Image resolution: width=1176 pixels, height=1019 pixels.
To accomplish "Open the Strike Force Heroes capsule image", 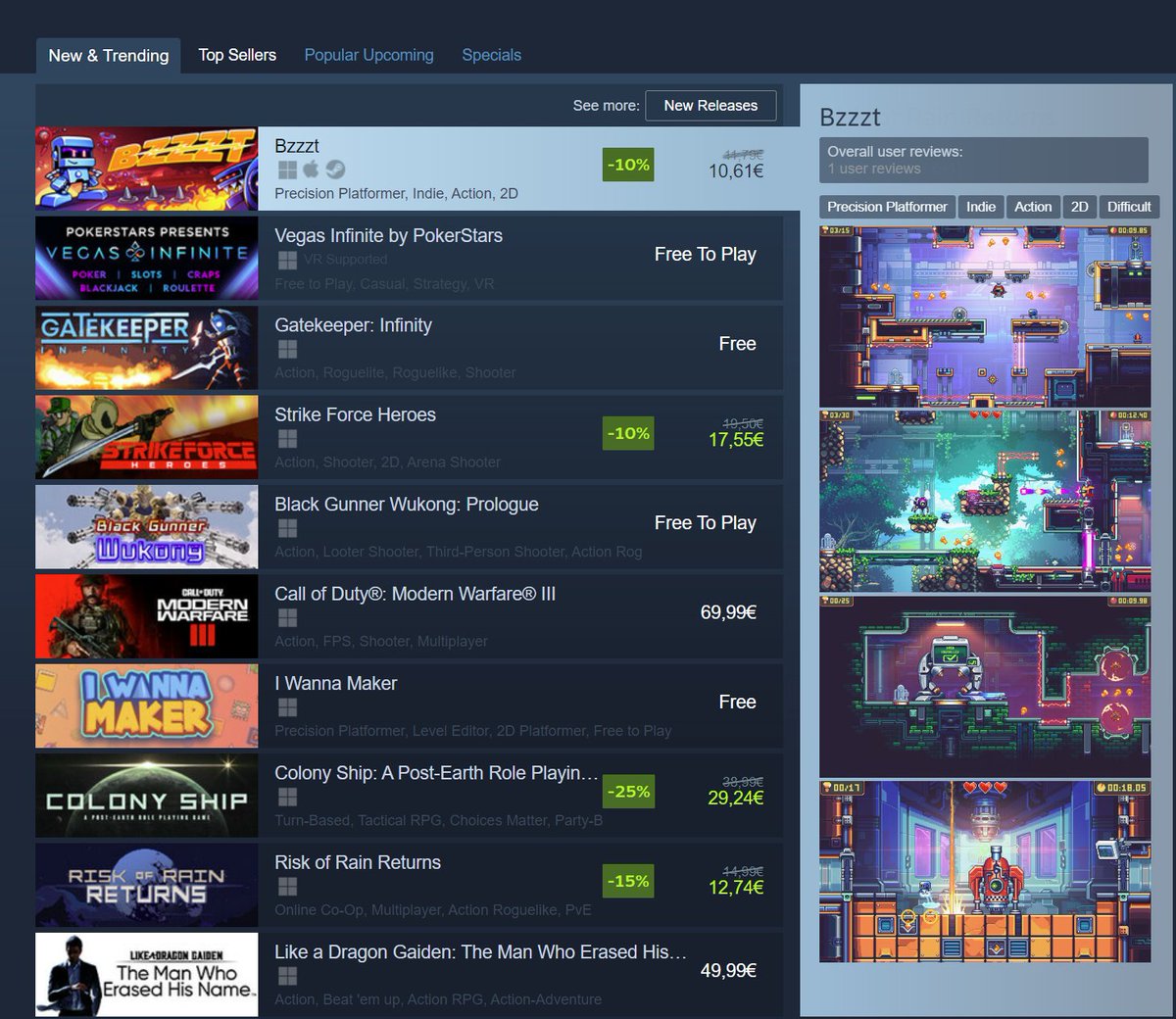I will tap(147, 437).
